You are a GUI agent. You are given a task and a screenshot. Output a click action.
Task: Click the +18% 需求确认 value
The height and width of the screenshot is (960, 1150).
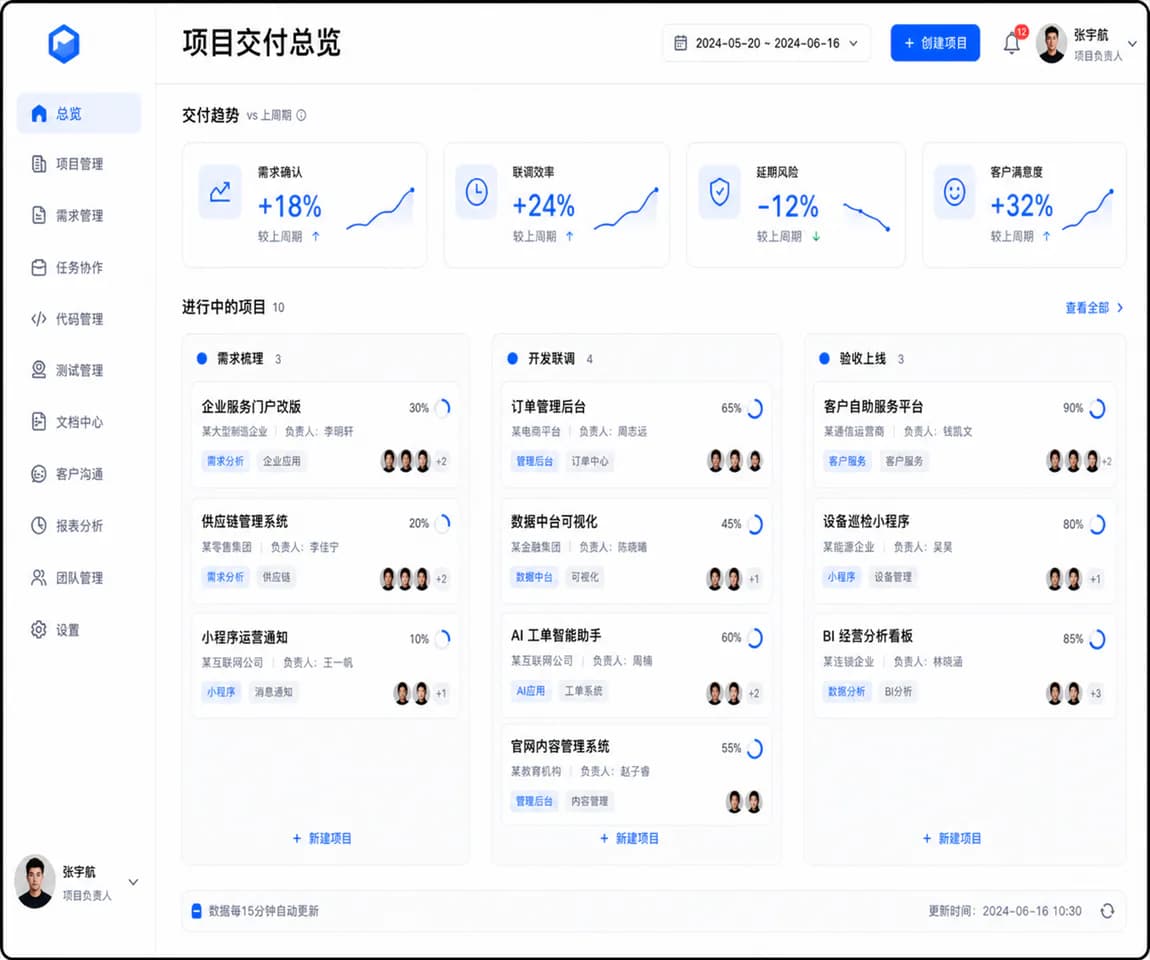tap(290, 206)
